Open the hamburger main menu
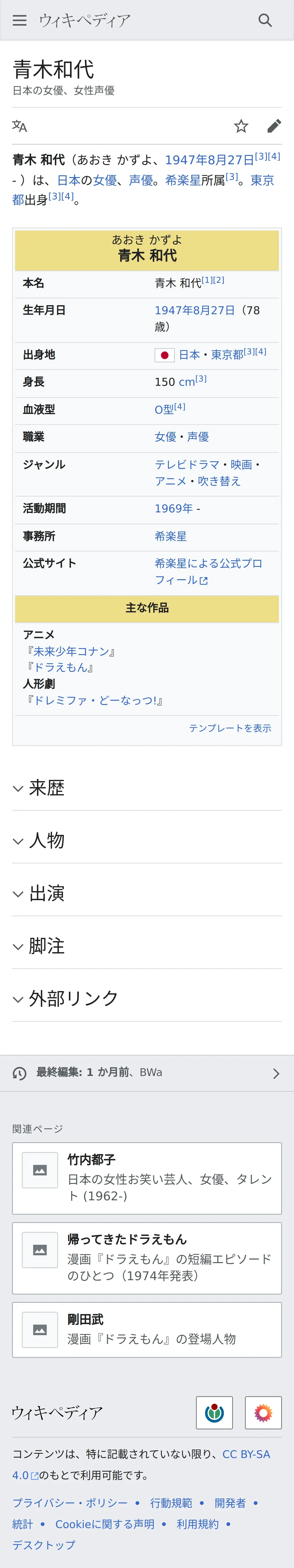The image size is (294, 1568). coord(20,20)
